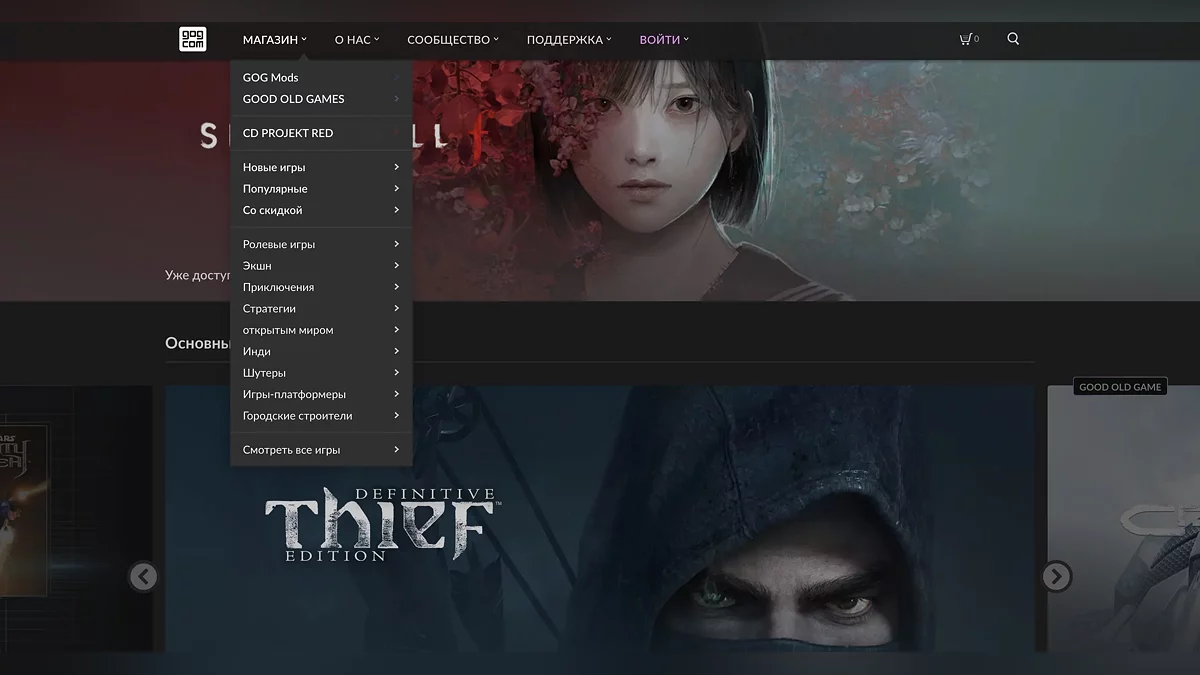Choose открытым миром category
Viewport: 1200px width, 675px height.
pos(321,330)
